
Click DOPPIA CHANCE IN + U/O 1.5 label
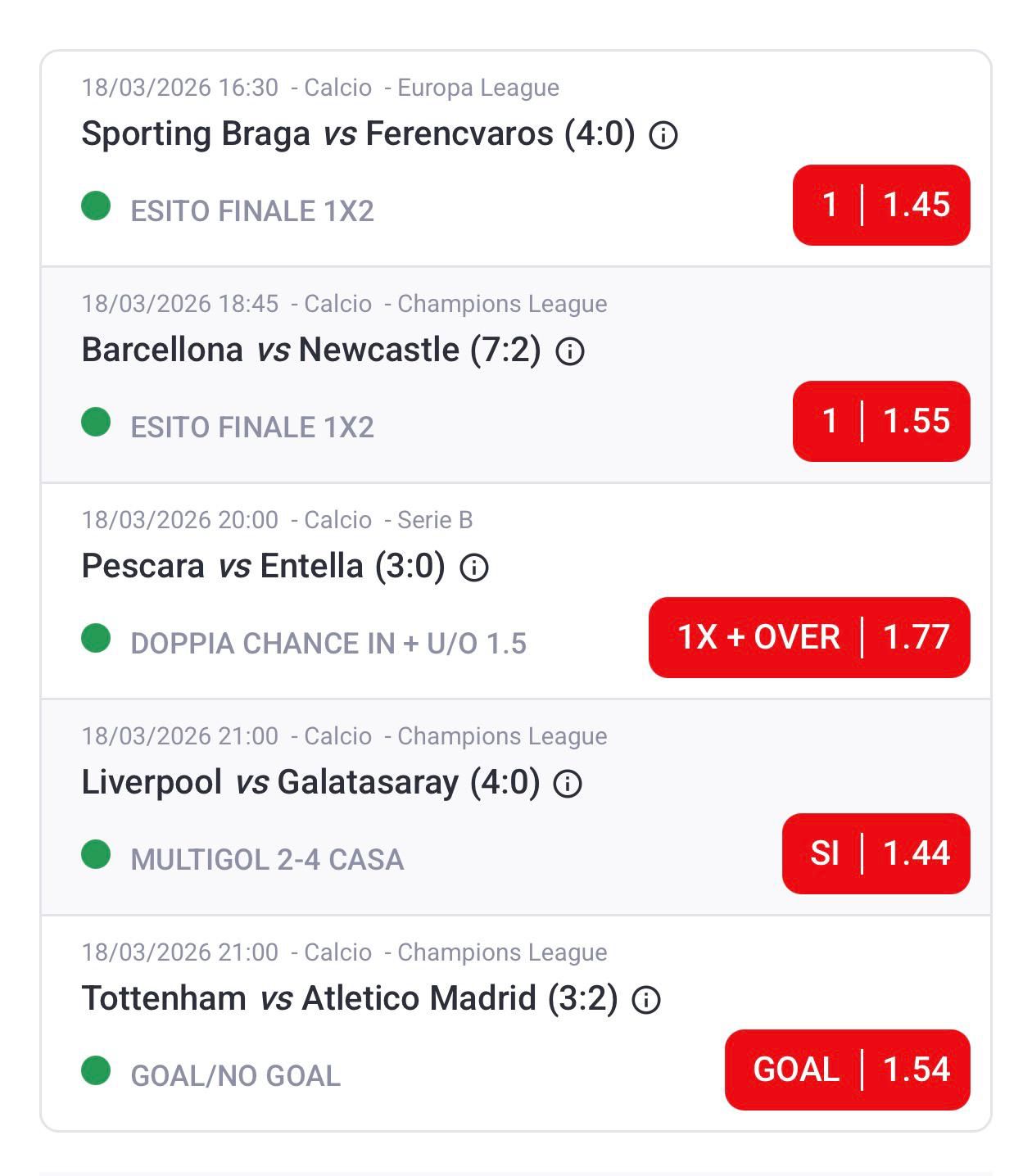(328, 644)
